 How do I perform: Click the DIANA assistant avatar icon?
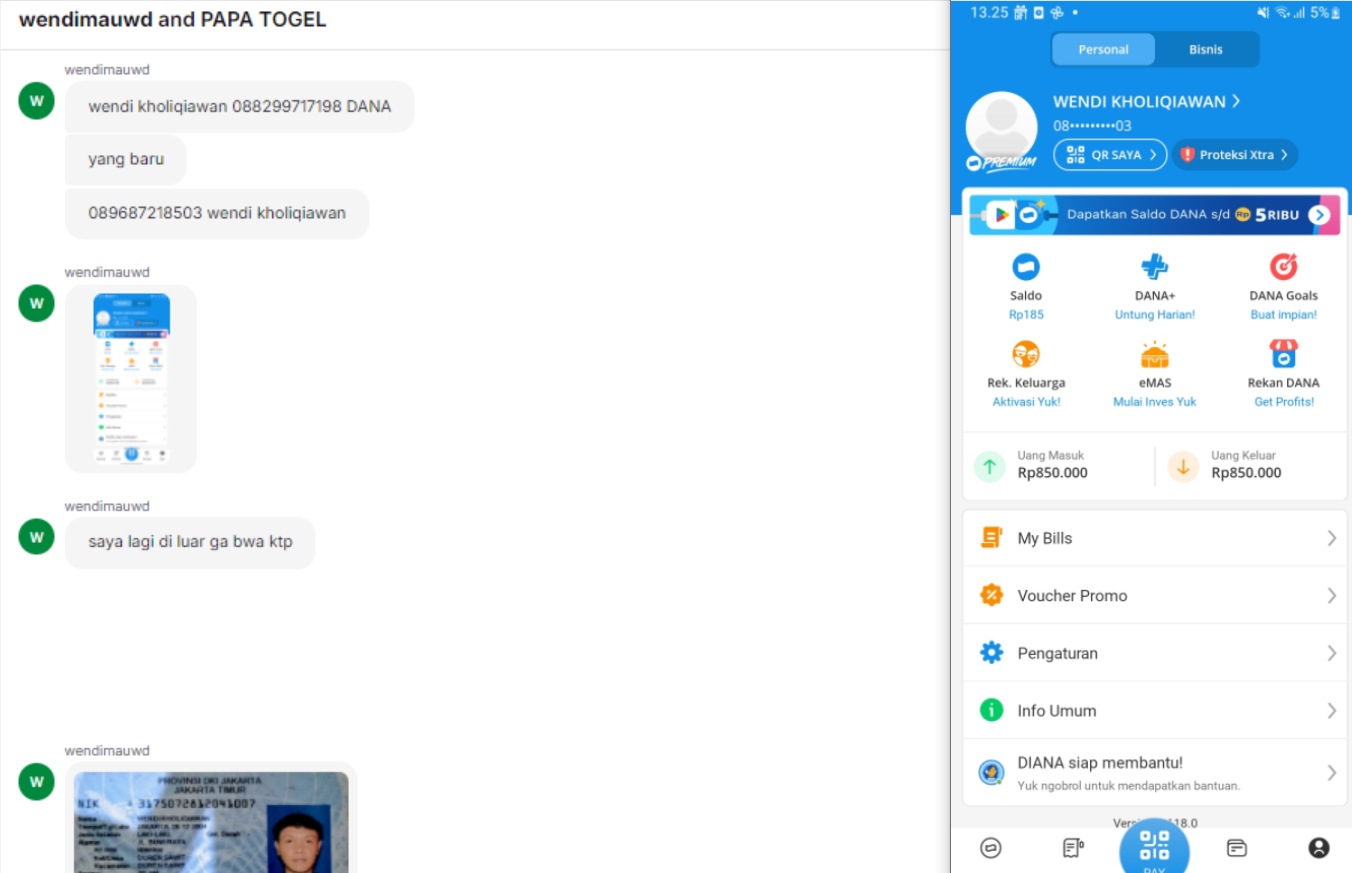click(x=991, y=772)
